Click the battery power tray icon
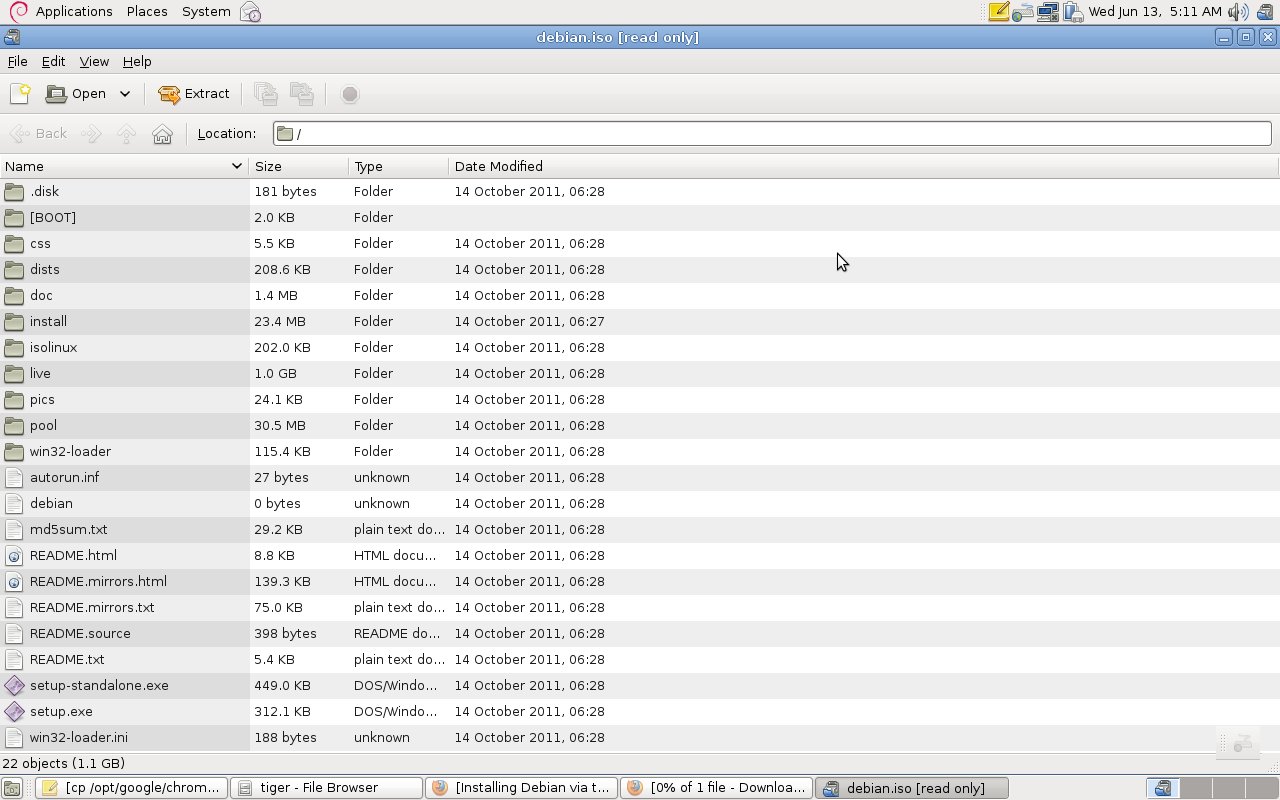Screen dimensions: 1280x800 (x=1073, y=12)
